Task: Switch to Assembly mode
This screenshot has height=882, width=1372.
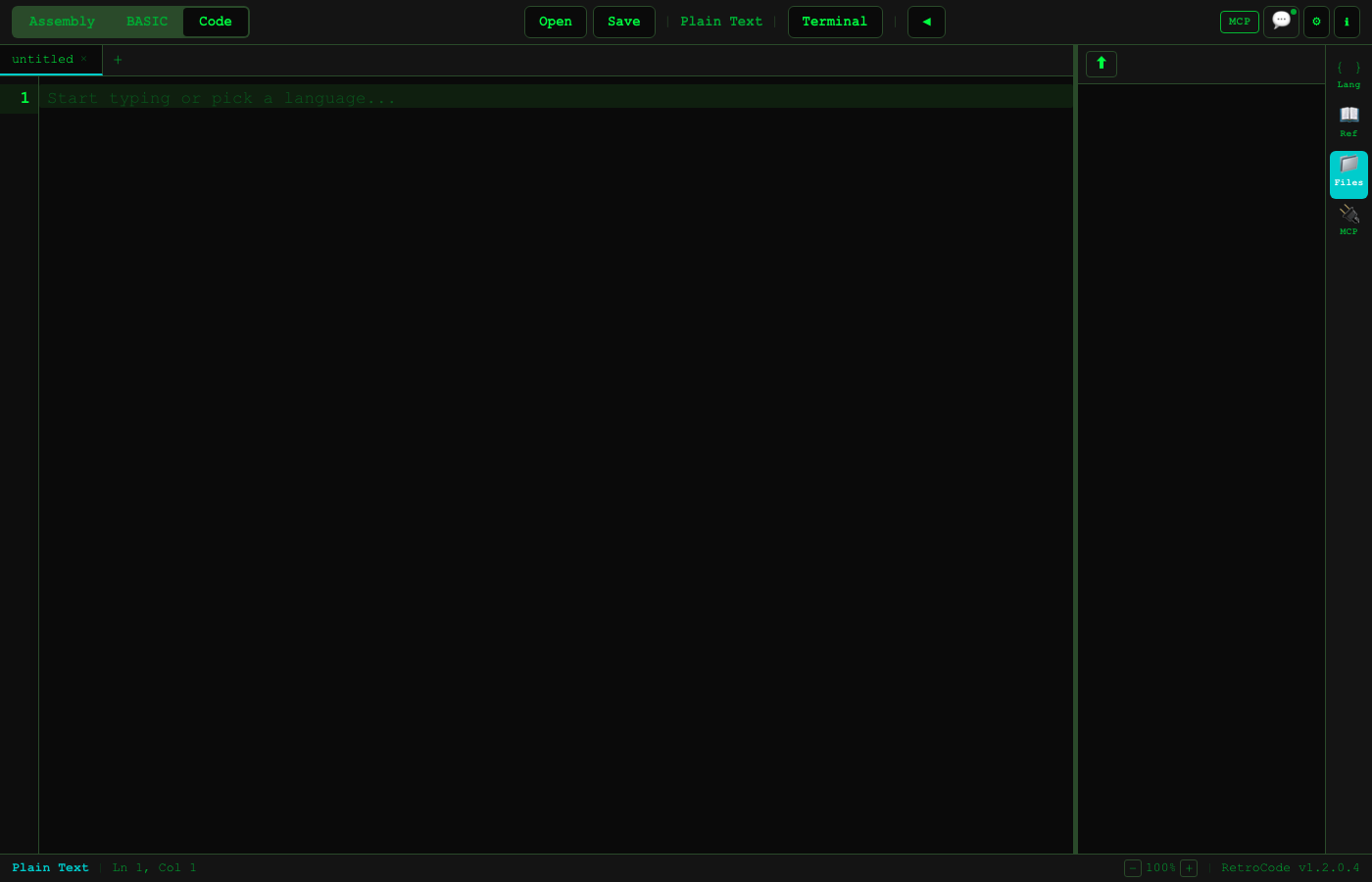Action: tap(62, 21)
